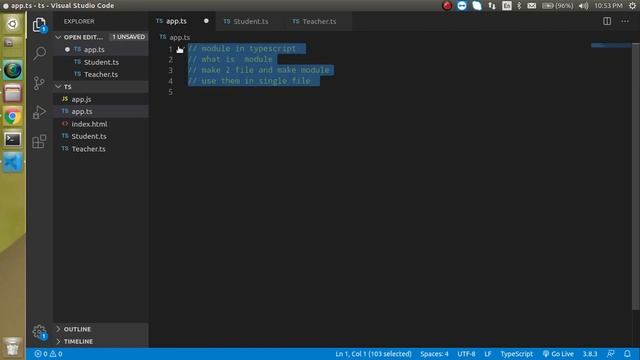
Task: Split the editor to the right
Action: 607,21
